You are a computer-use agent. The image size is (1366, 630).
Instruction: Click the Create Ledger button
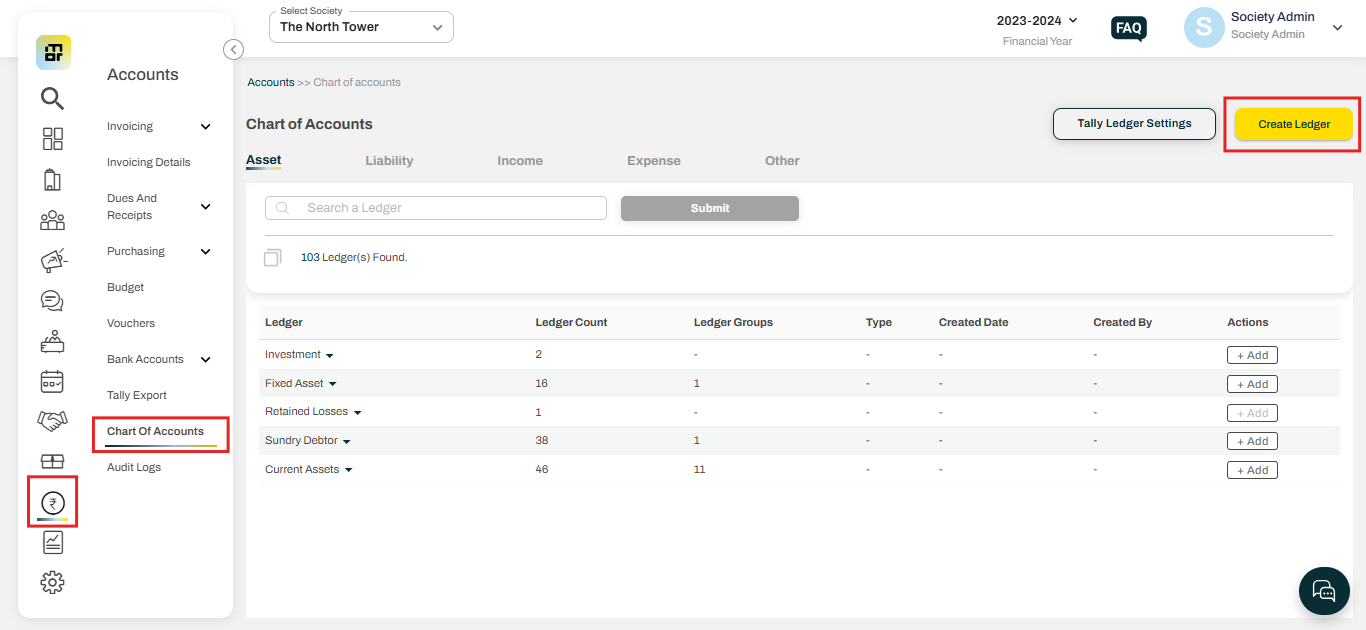click(1293, 124)
